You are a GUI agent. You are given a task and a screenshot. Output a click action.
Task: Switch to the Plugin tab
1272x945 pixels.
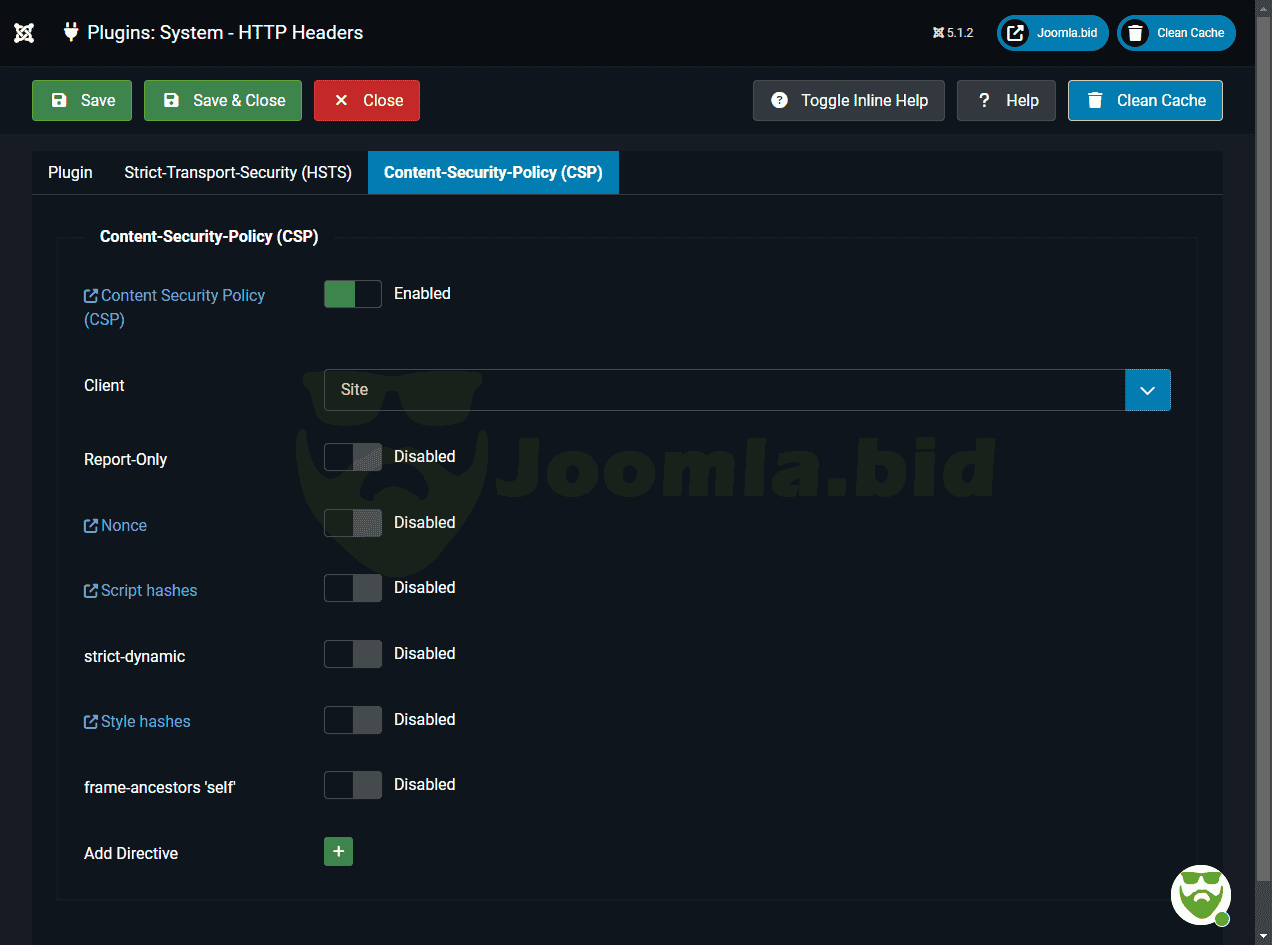[x=70, y=173]
